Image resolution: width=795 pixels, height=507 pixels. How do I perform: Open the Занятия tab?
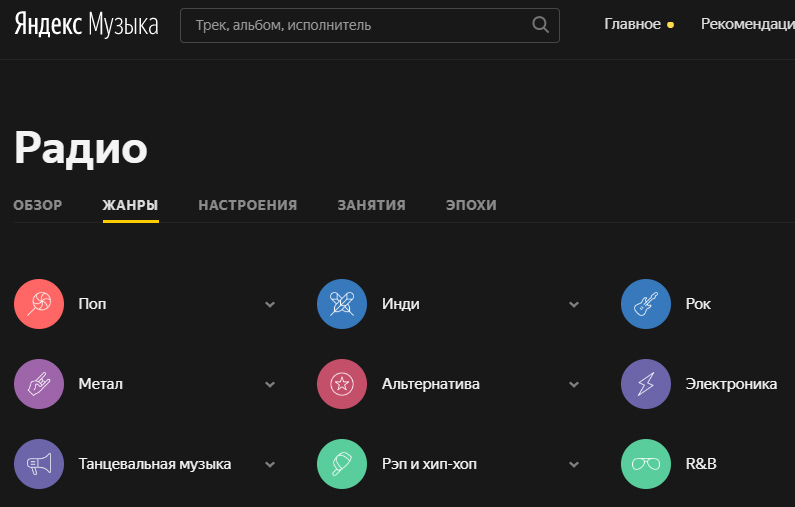pyautogui.click(x=372, y=205)
